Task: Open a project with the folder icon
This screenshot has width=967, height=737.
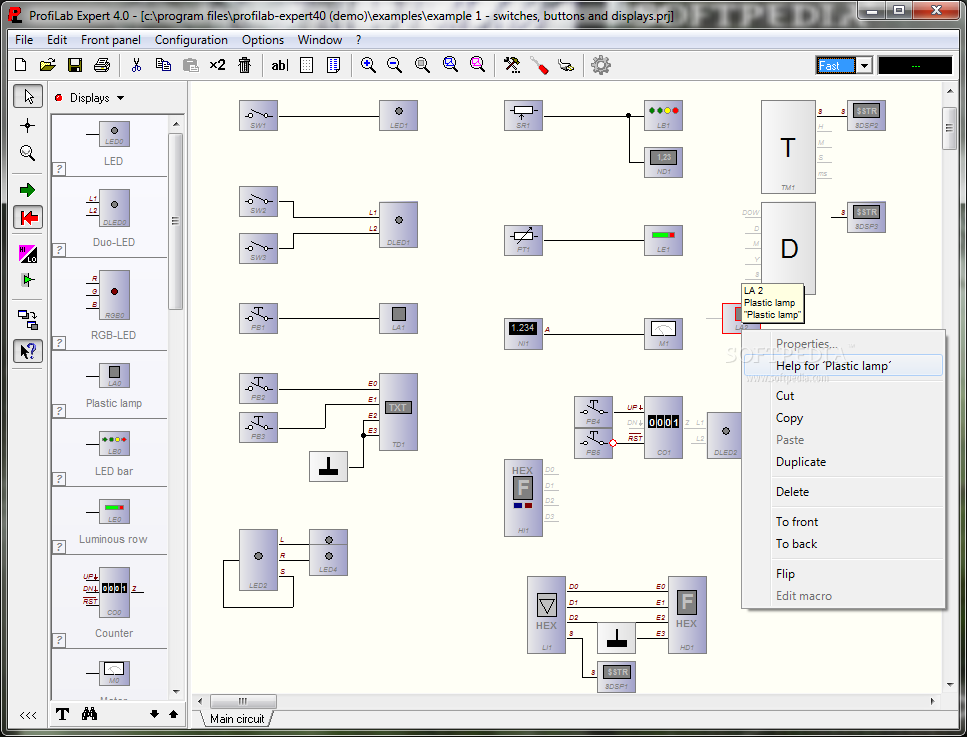Action: pyautogui.click(x=47, y=65)
